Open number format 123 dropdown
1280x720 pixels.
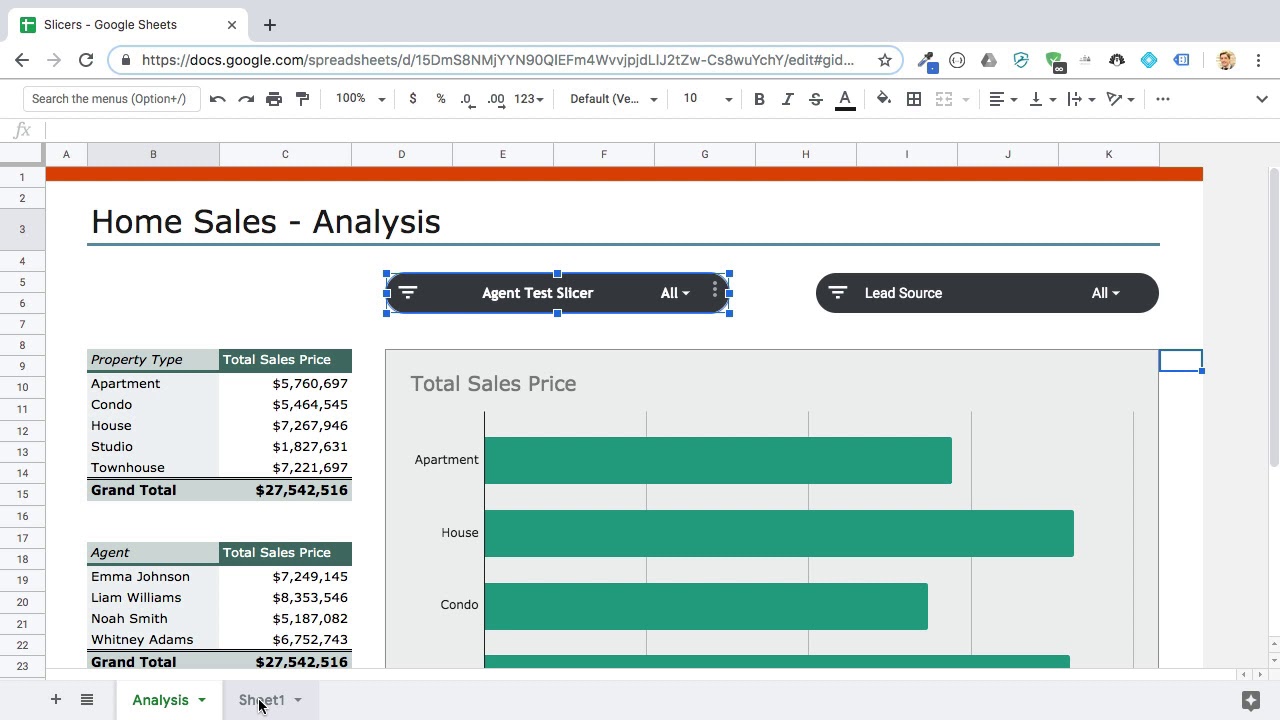(x=529, y=99)
